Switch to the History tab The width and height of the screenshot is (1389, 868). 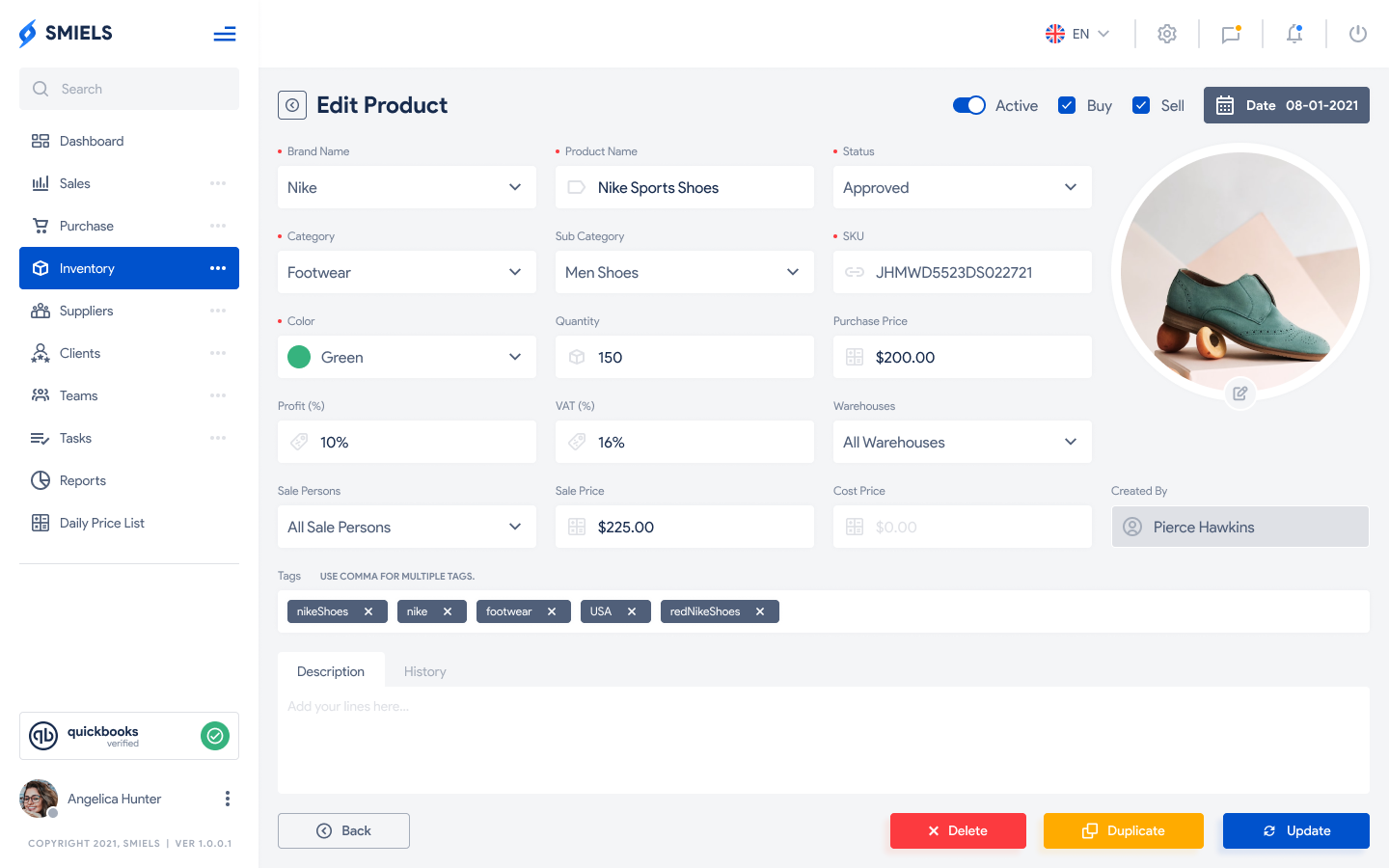pos(425,671)
